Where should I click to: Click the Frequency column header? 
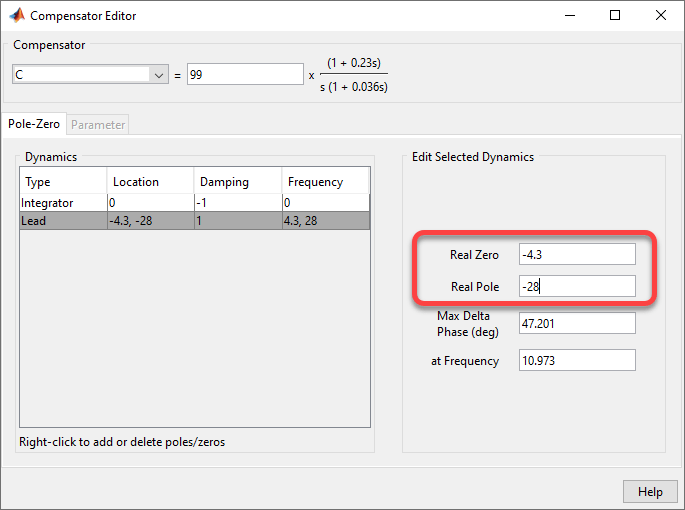(325, 182)
